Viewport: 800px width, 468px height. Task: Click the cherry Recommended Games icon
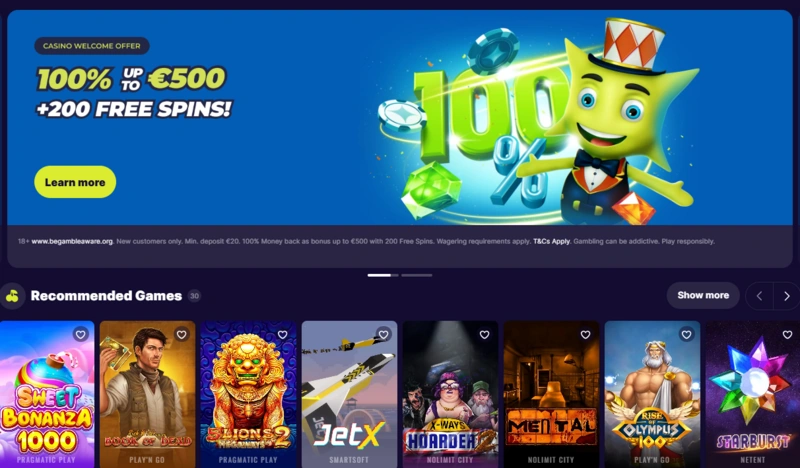click(12, 295)
